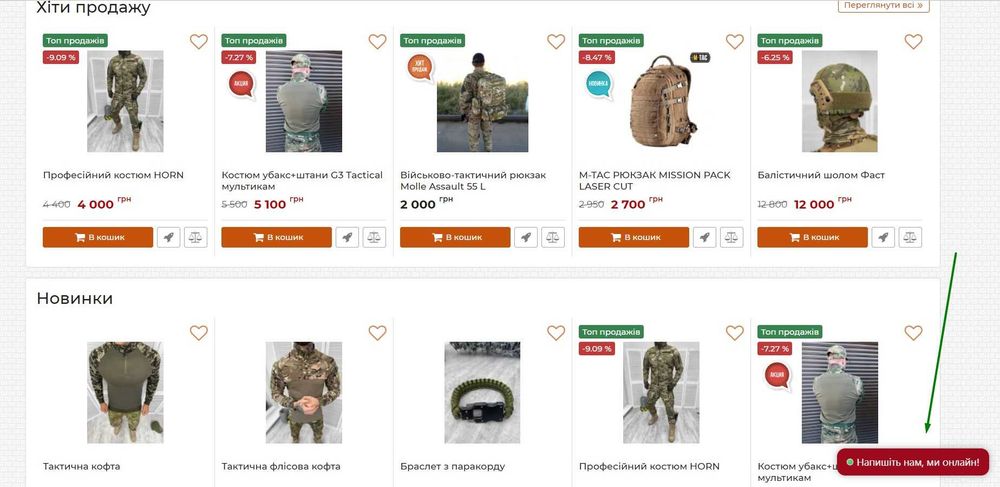The height and width of the screenshot is (487, 1000).
Task: Compare Військово-тактичний рюкзак using scales icon
Action: [553, 238]
